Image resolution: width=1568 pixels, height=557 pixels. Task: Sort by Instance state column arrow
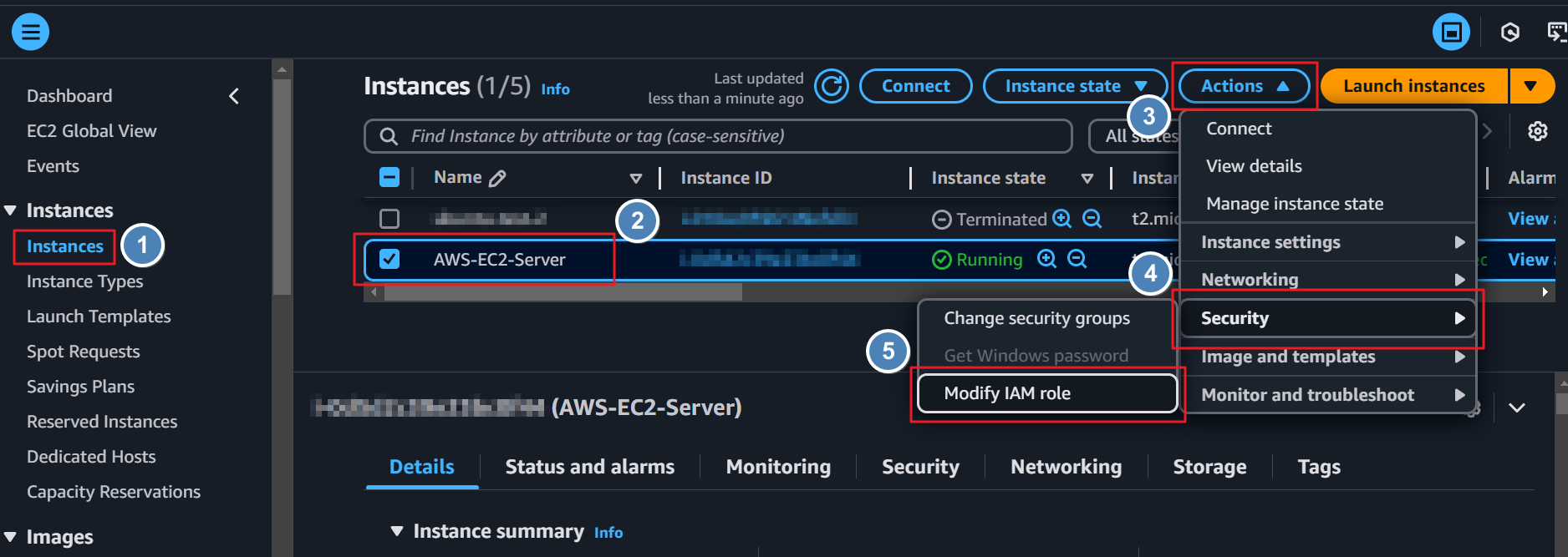tap(1087, 178)
